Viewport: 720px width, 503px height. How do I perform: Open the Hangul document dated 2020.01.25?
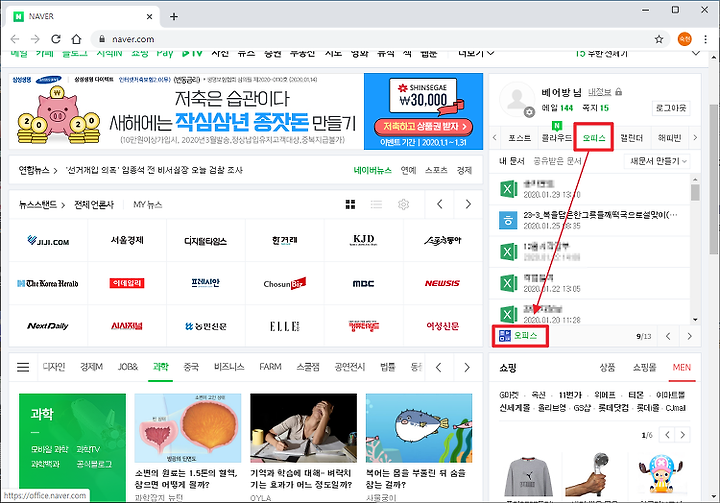point(589,220)
